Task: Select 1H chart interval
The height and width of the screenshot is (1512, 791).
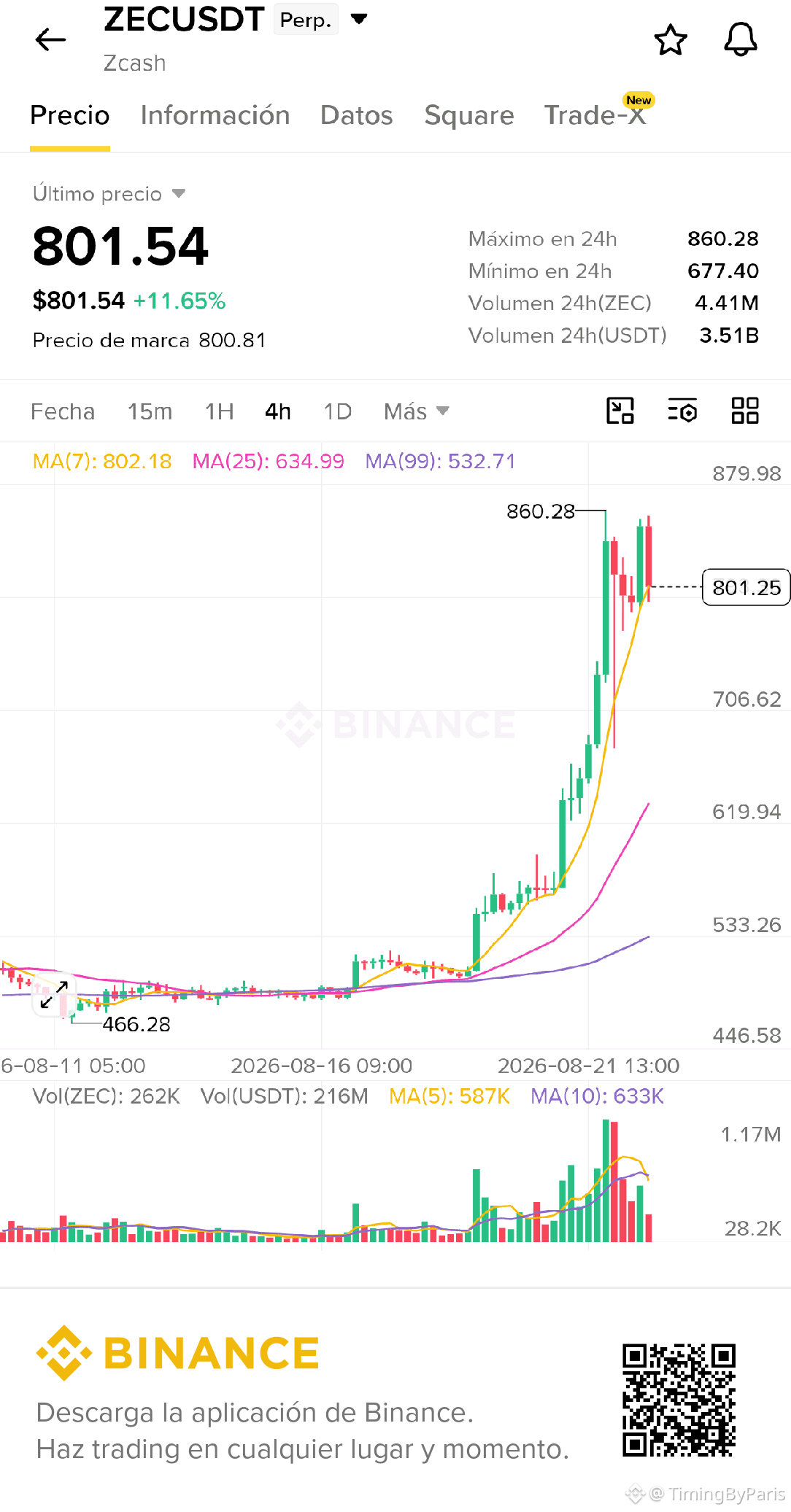Action: coord(219,411)
